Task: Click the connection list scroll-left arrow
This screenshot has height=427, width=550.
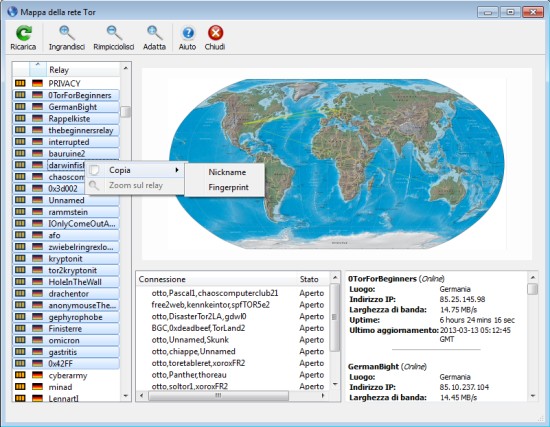Action: [x=142, y=396]
